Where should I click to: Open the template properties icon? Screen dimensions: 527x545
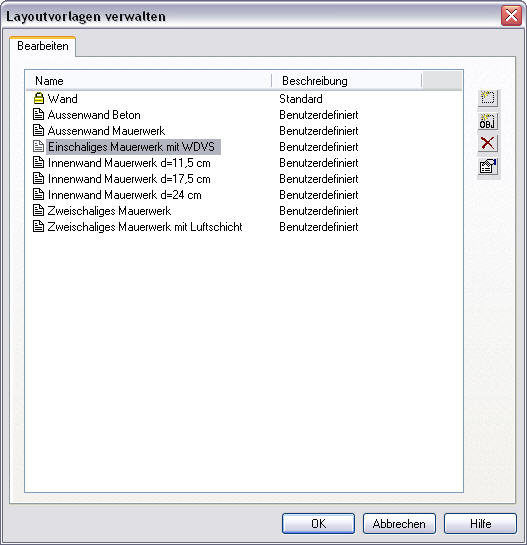pyautogui.click(x=488, y=167)
